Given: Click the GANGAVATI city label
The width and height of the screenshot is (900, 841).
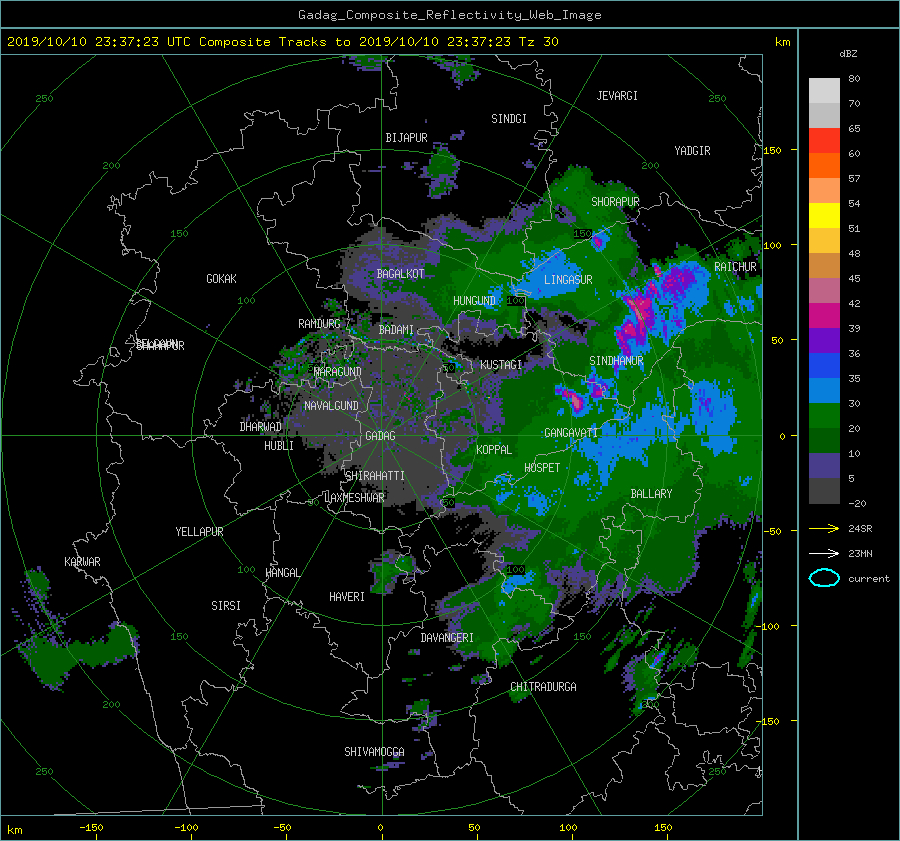Looking at the screenshot, I should (571, 433).
